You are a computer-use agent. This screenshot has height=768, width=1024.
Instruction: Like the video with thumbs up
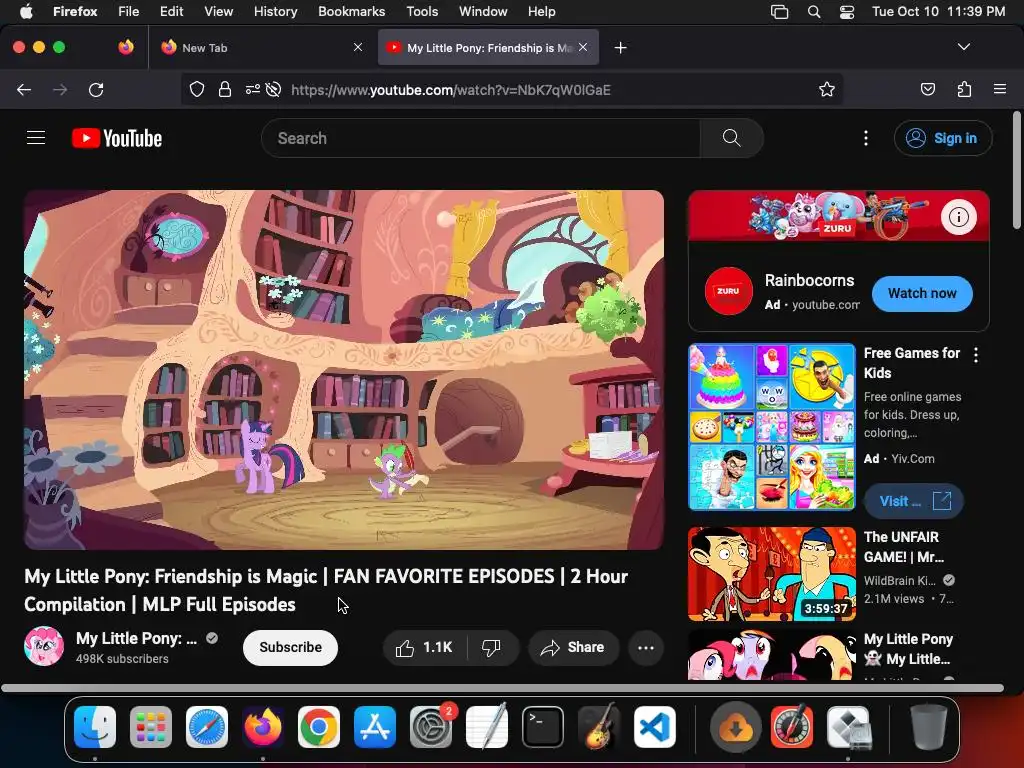(x=424, y=647)
